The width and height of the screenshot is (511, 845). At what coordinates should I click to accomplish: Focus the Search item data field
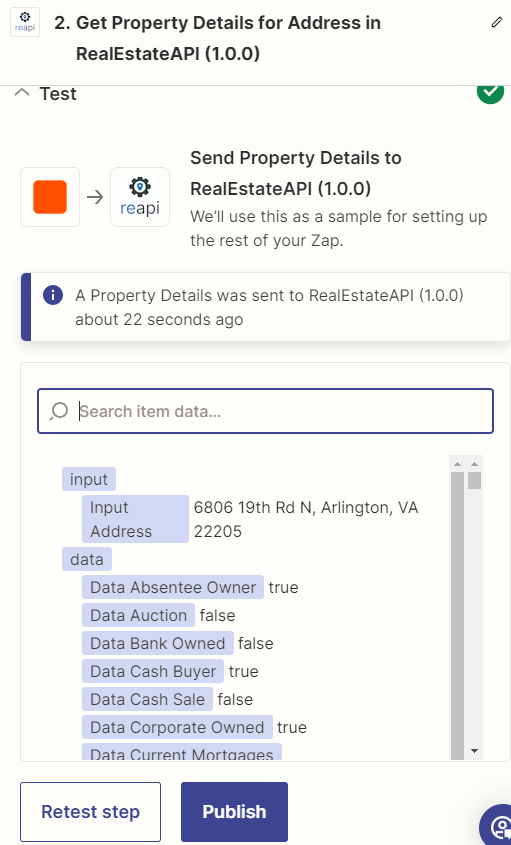[265, 411]
